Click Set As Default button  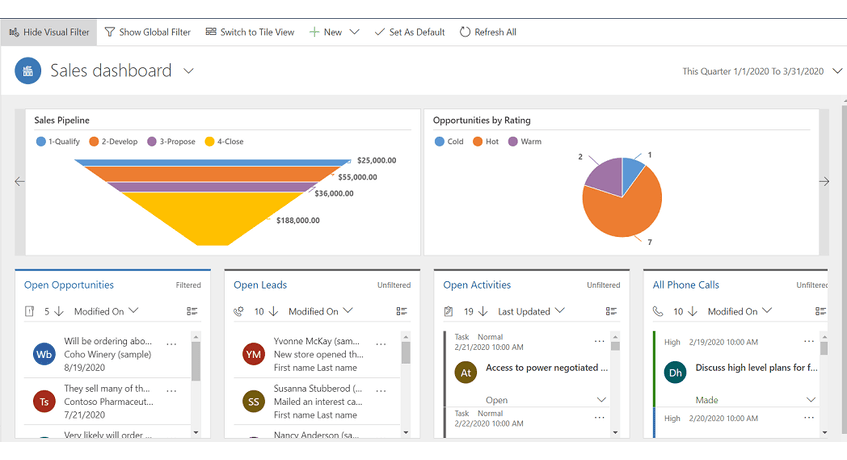[x=410, y=32]
